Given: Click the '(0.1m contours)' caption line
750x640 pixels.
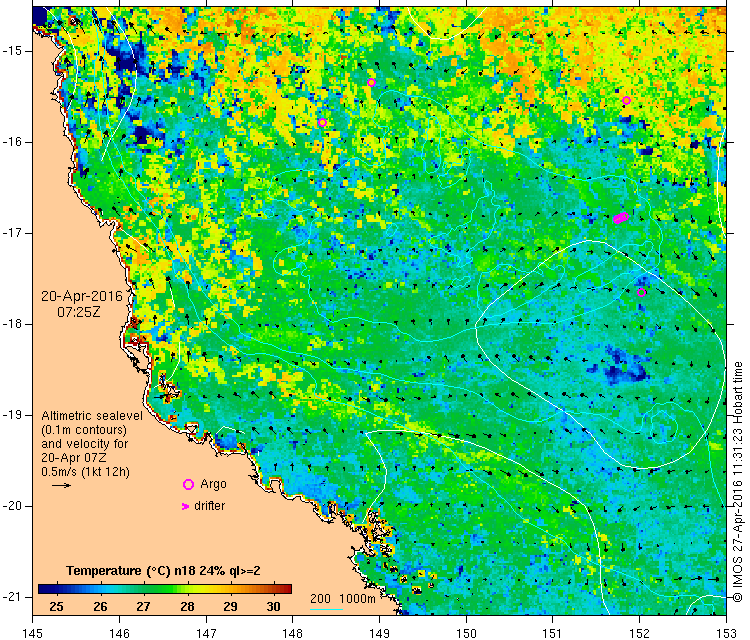Looking at the screenshot, I should point(84,430).
